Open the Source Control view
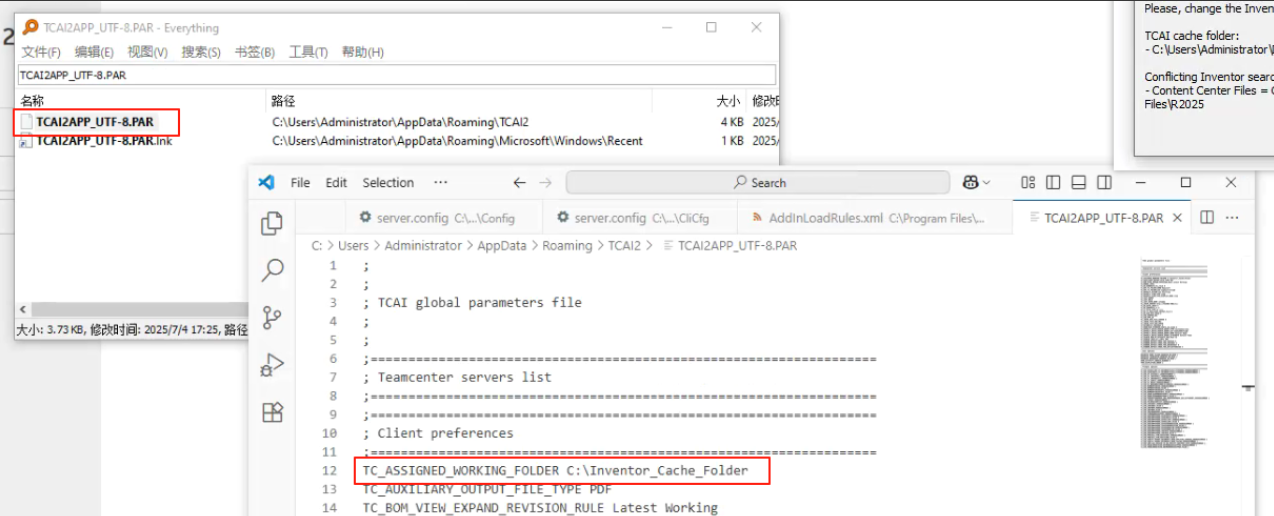The height and width of the screenshot is (516, 1274). 272,318
